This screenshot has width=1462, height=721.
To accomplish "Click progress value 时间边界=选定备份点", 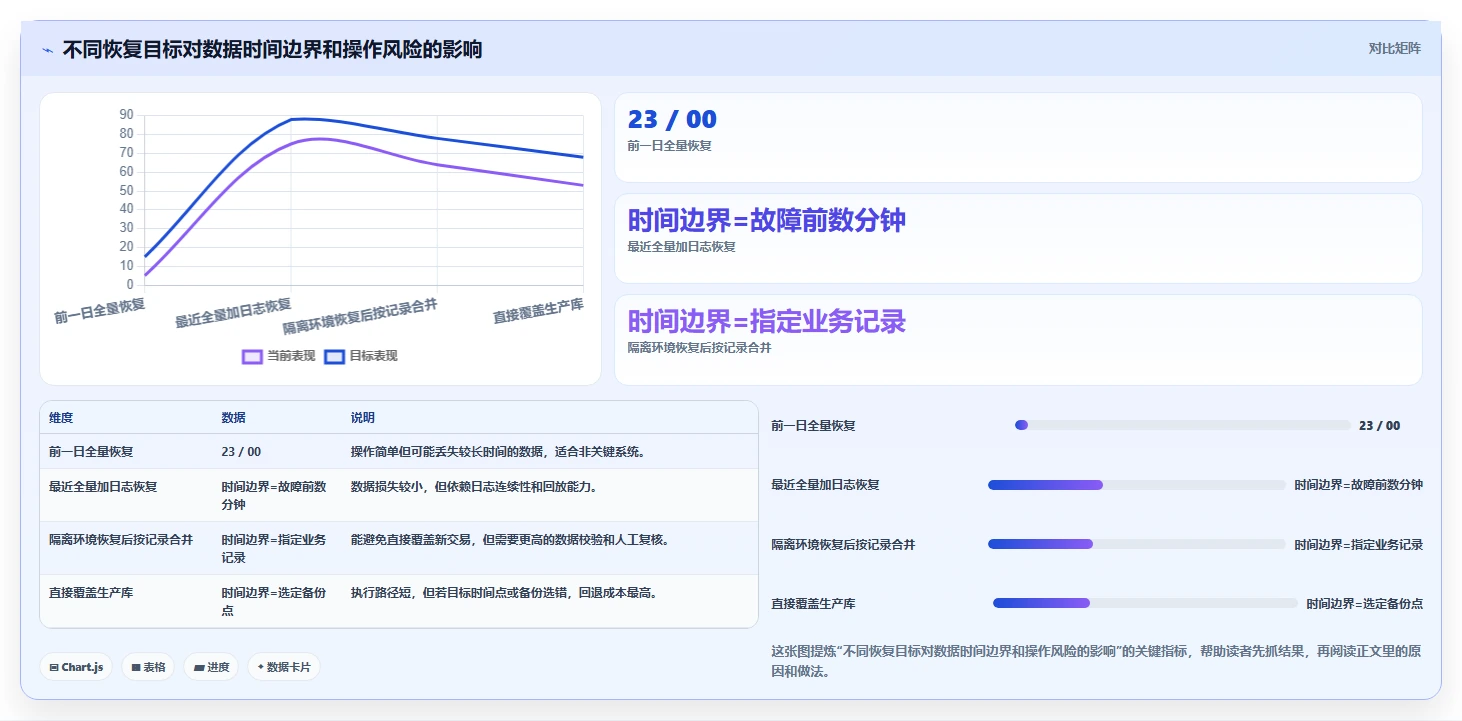I will tap(1364, 604).
